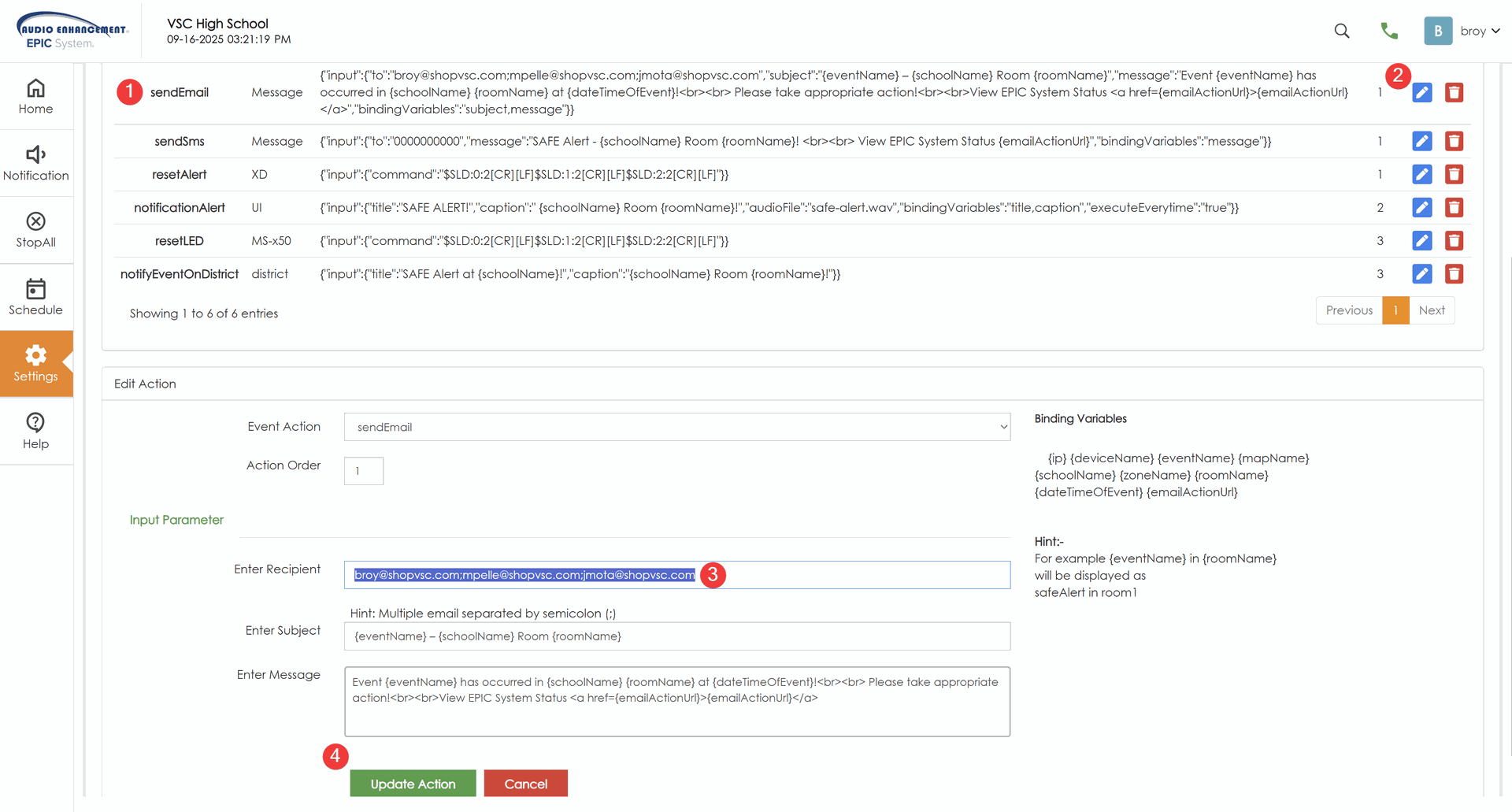Go to the Next page of entries
The width and height of the screenshot is (1512, 812).
pos(1431,310)
